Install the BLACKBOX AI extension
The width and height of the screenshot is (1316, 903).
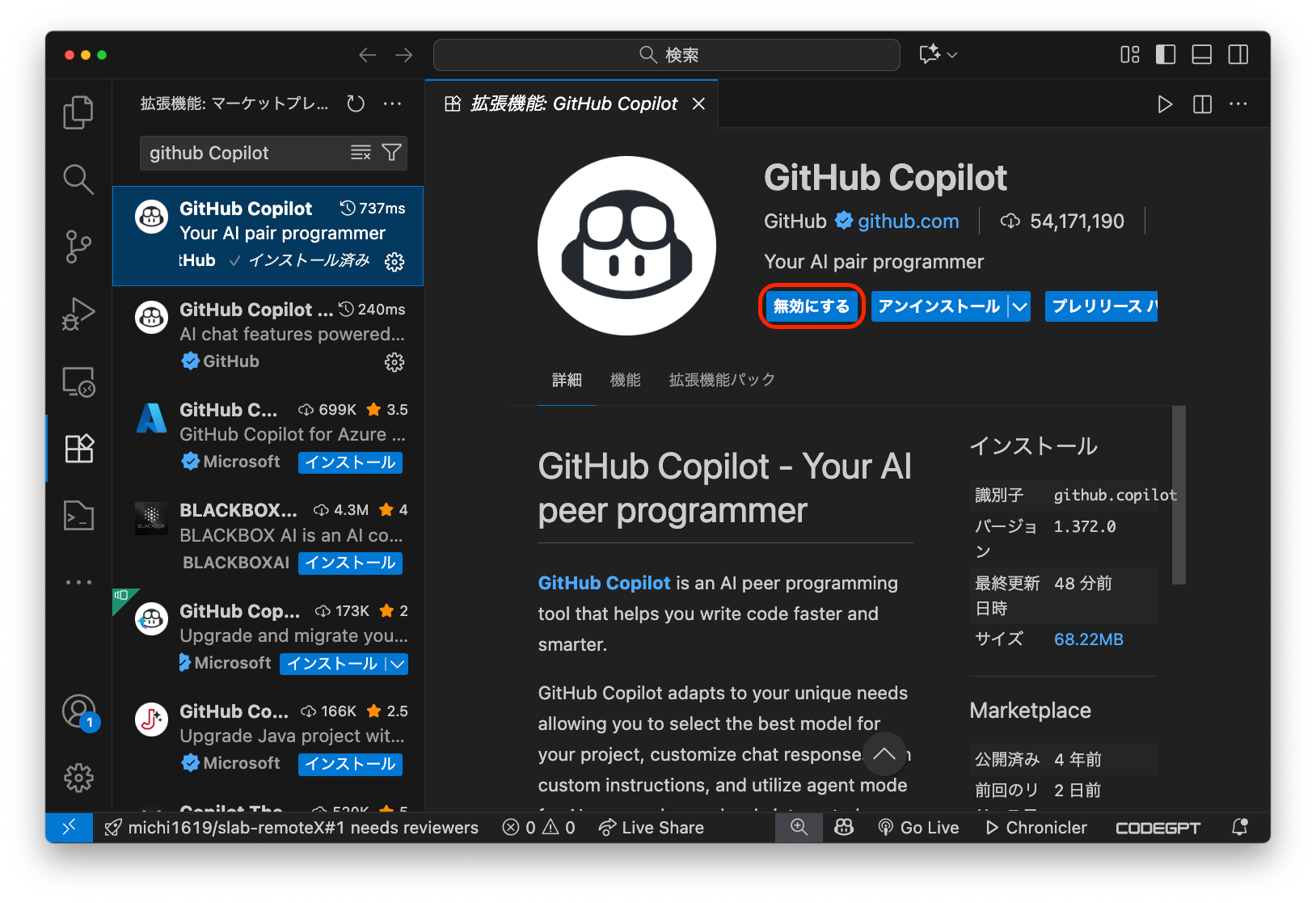[x=350, y=563]
